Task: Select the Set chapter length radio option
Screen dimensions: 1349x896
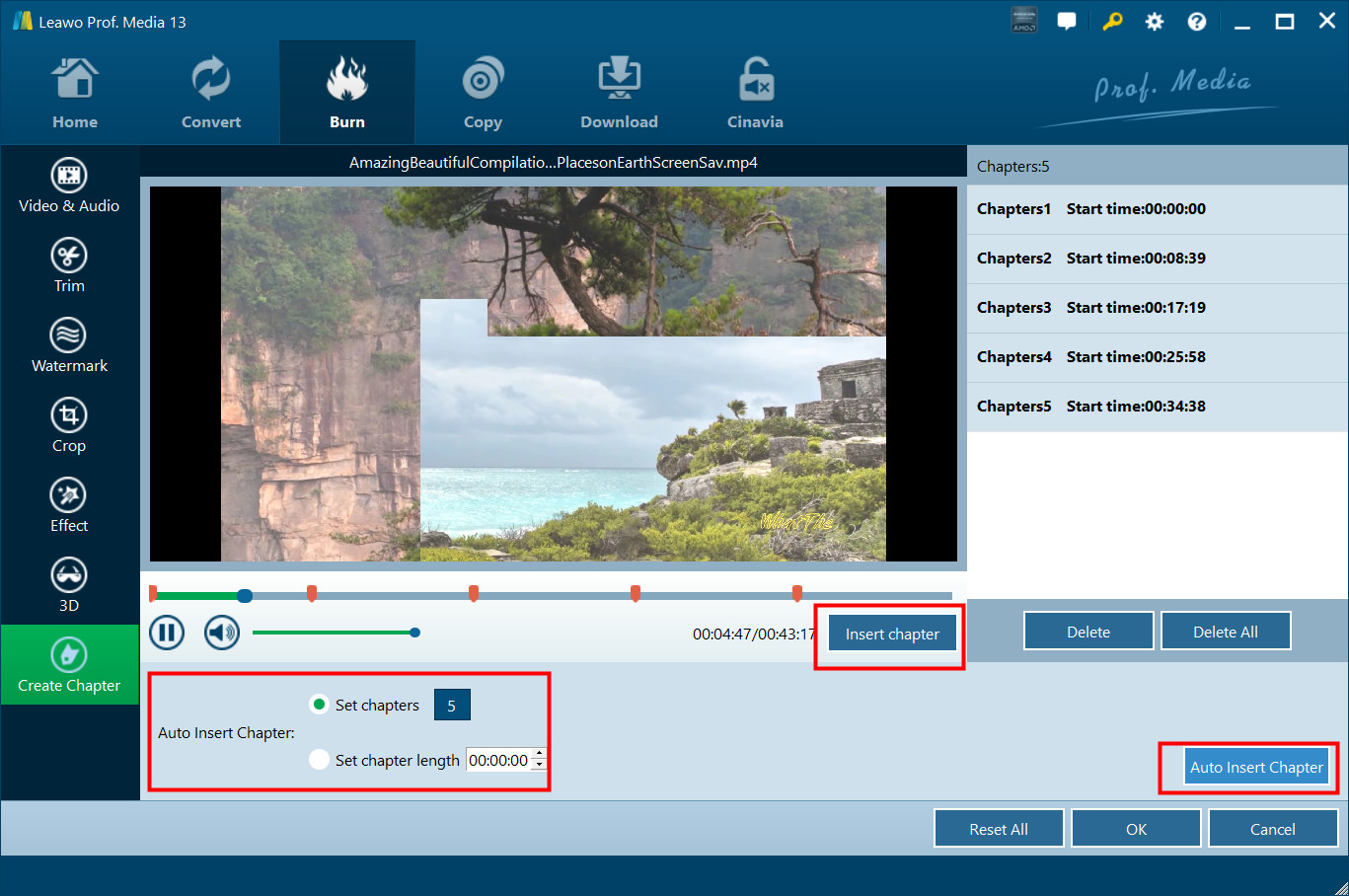Action: tap(319, 760)
